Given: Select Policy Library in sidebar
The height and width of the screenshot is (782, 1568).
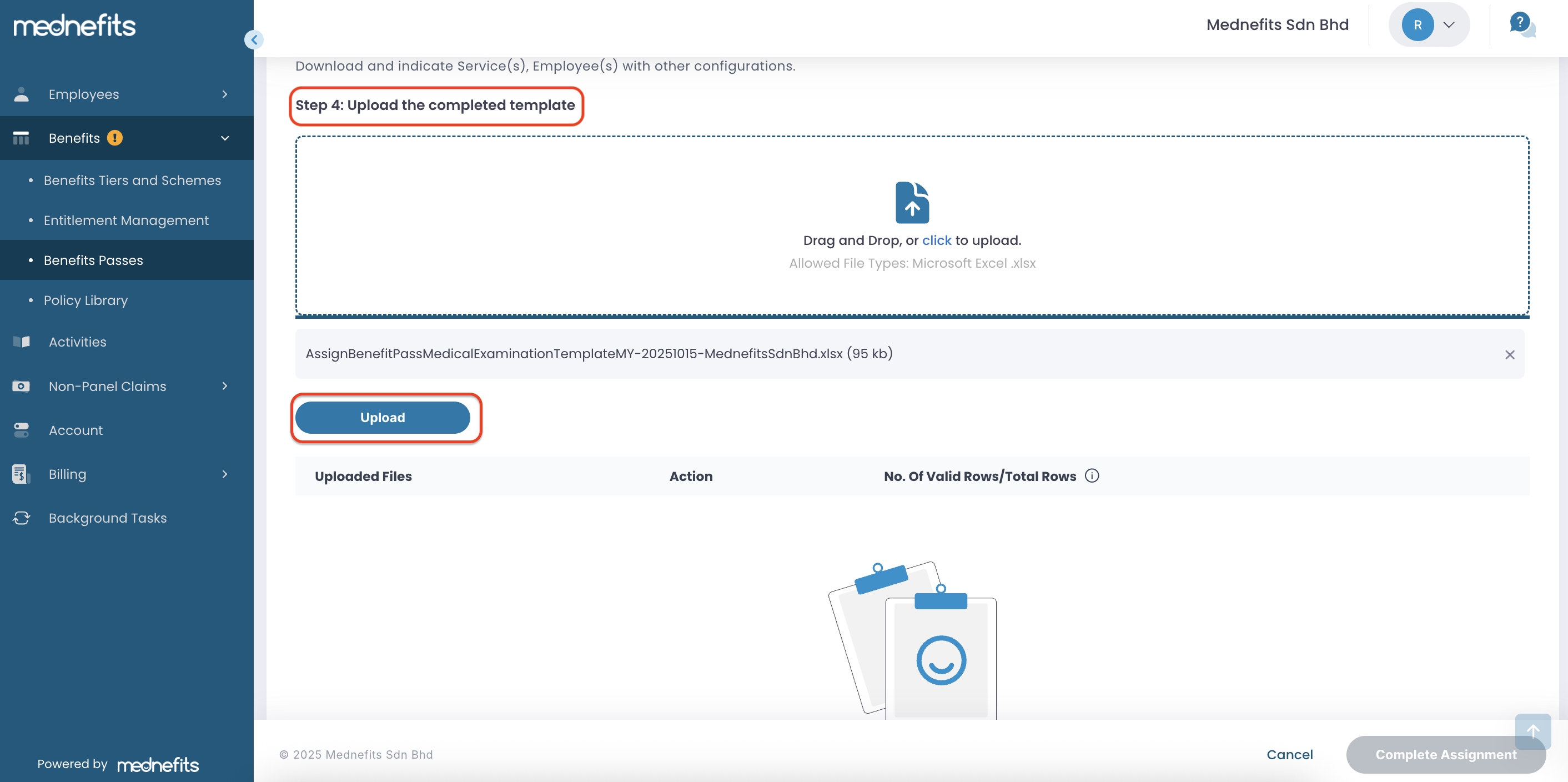Looking at the screenshot, I should (86, 300).
